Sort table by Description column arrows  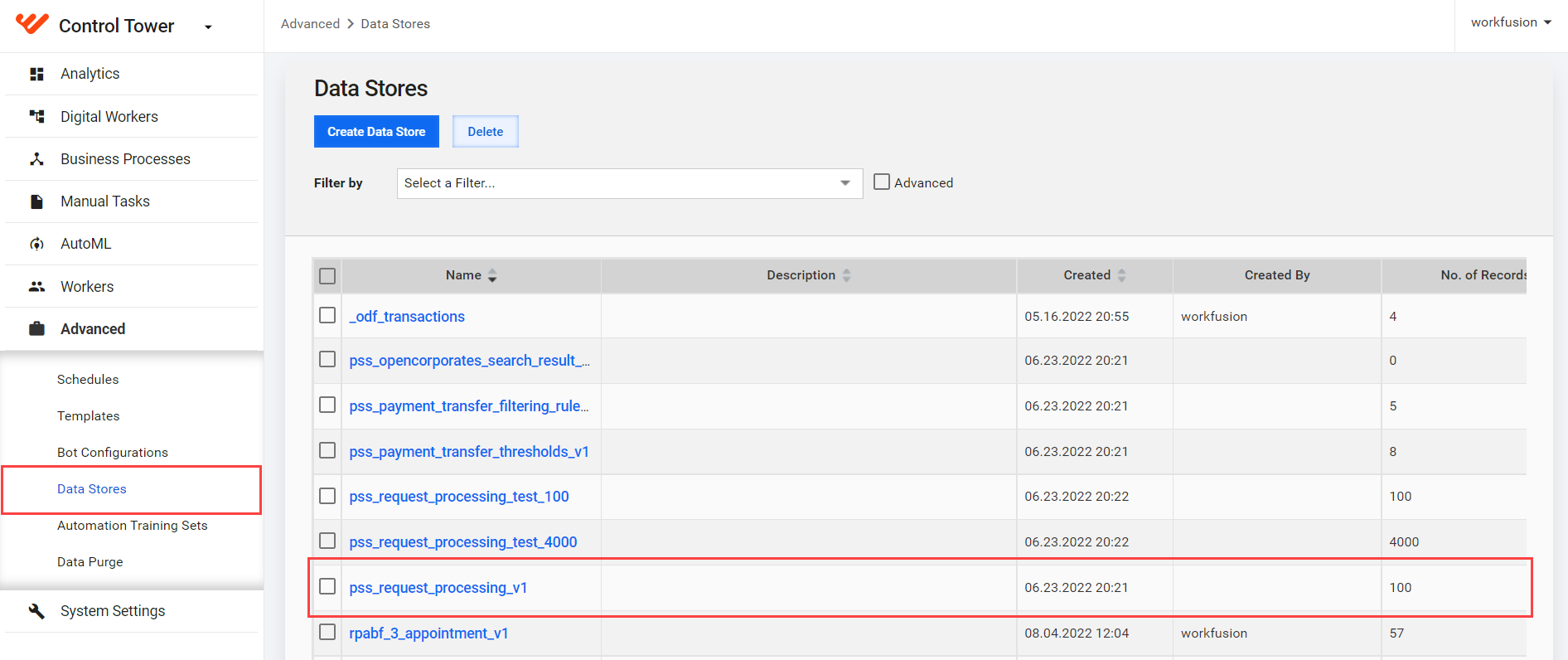click(x=846, y=276)
